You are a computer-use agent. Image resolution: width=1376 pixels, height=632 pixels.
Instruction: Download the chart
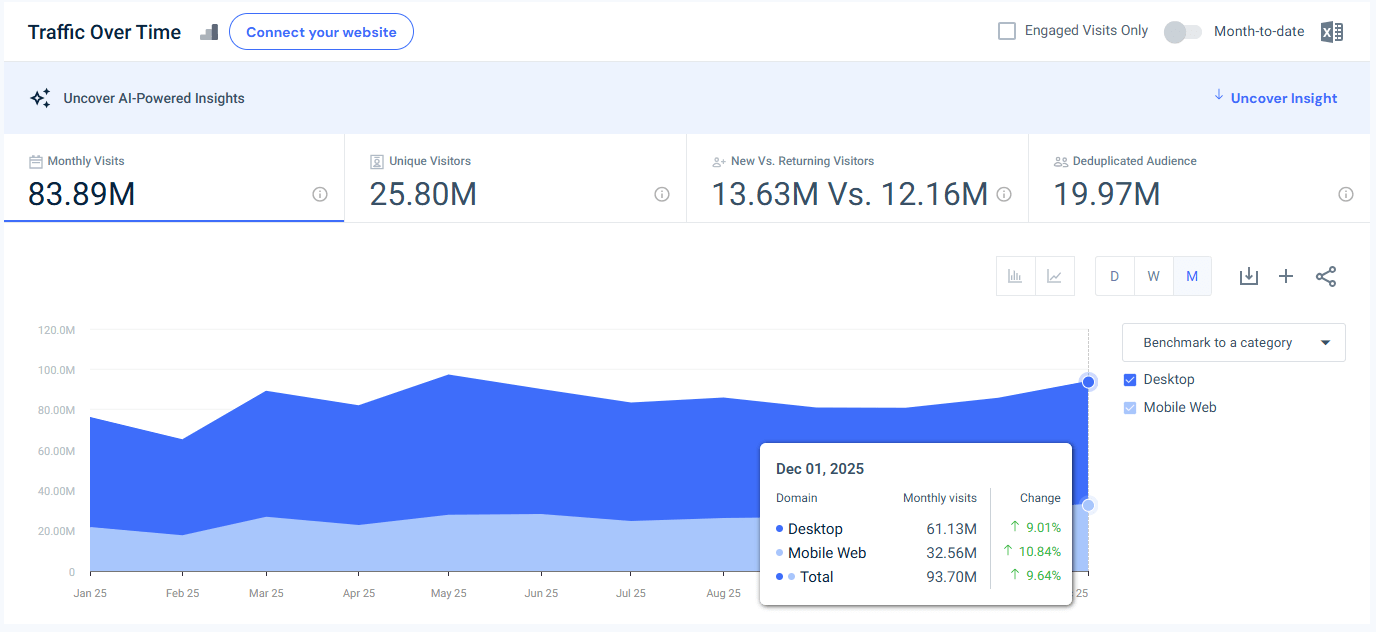[1248, 276]
